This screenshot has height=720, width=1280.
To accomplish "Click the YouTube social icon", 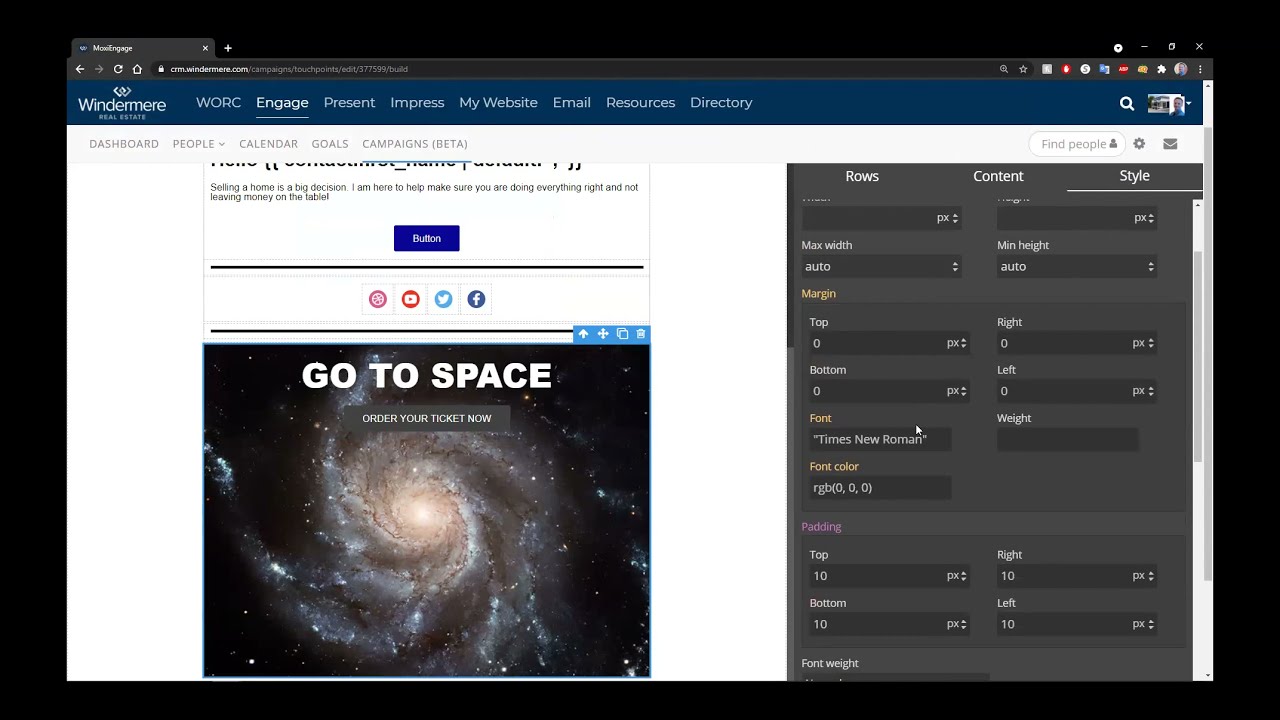I will pyautogui.click(x=410, y=299).
